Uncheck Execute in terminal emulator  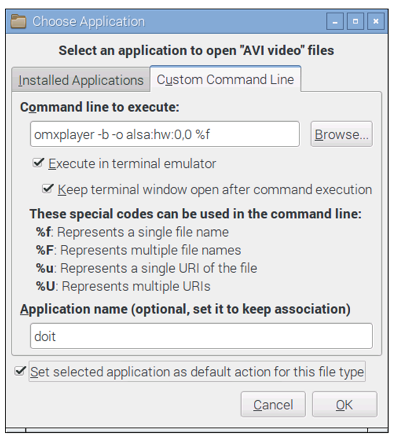point(38,163)
